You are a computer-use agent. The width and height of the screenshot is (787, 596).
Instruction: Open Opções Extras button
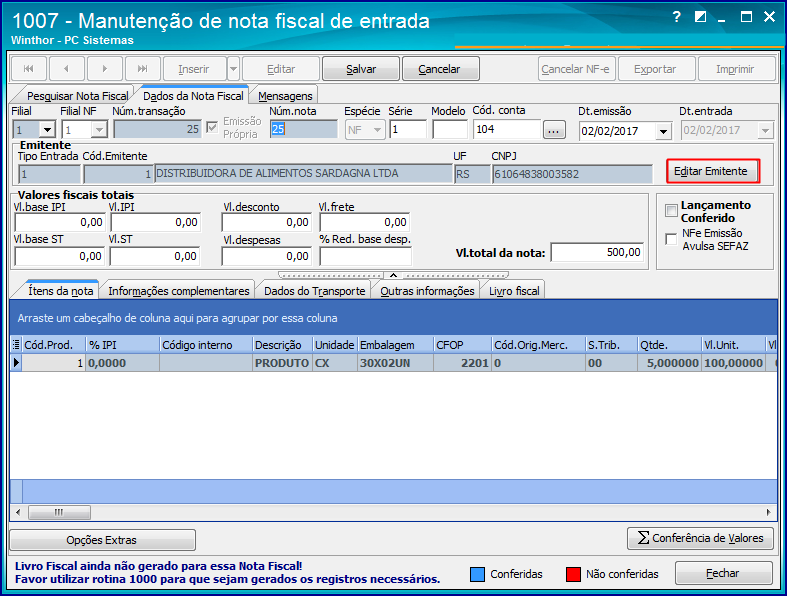pyautogui.click(x=101, y=540)
